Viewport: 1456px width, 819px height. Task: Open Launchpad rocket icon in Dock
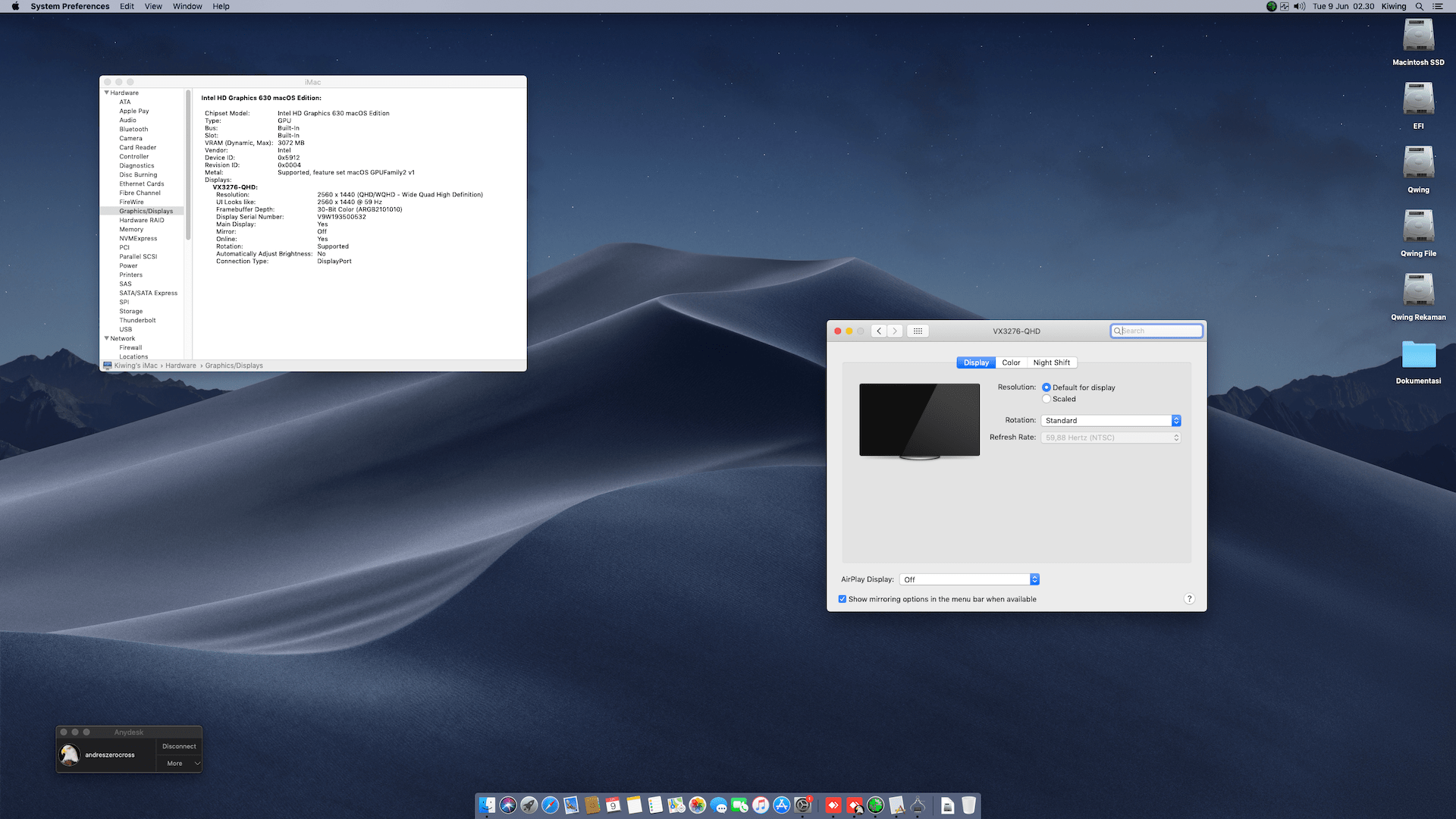(529, 805)
